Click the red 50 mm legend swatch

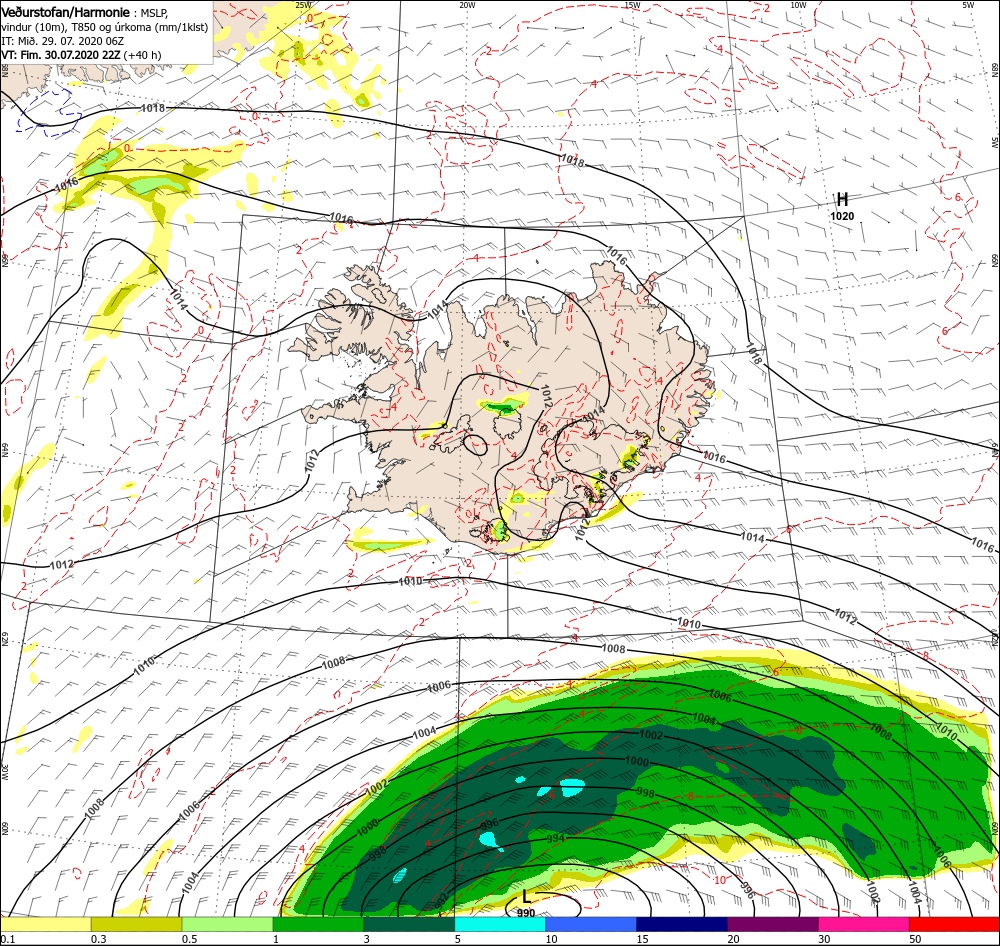pyautogui.click(x=954, y=924)
